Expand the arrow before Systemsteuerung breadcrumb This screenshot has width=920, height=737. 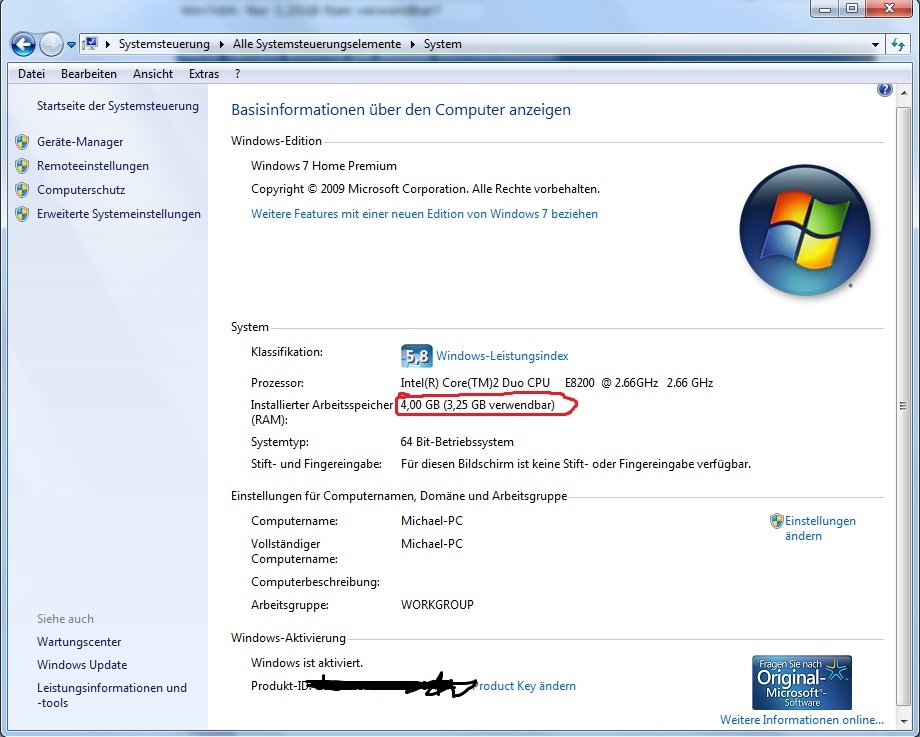tap(107, 44)
